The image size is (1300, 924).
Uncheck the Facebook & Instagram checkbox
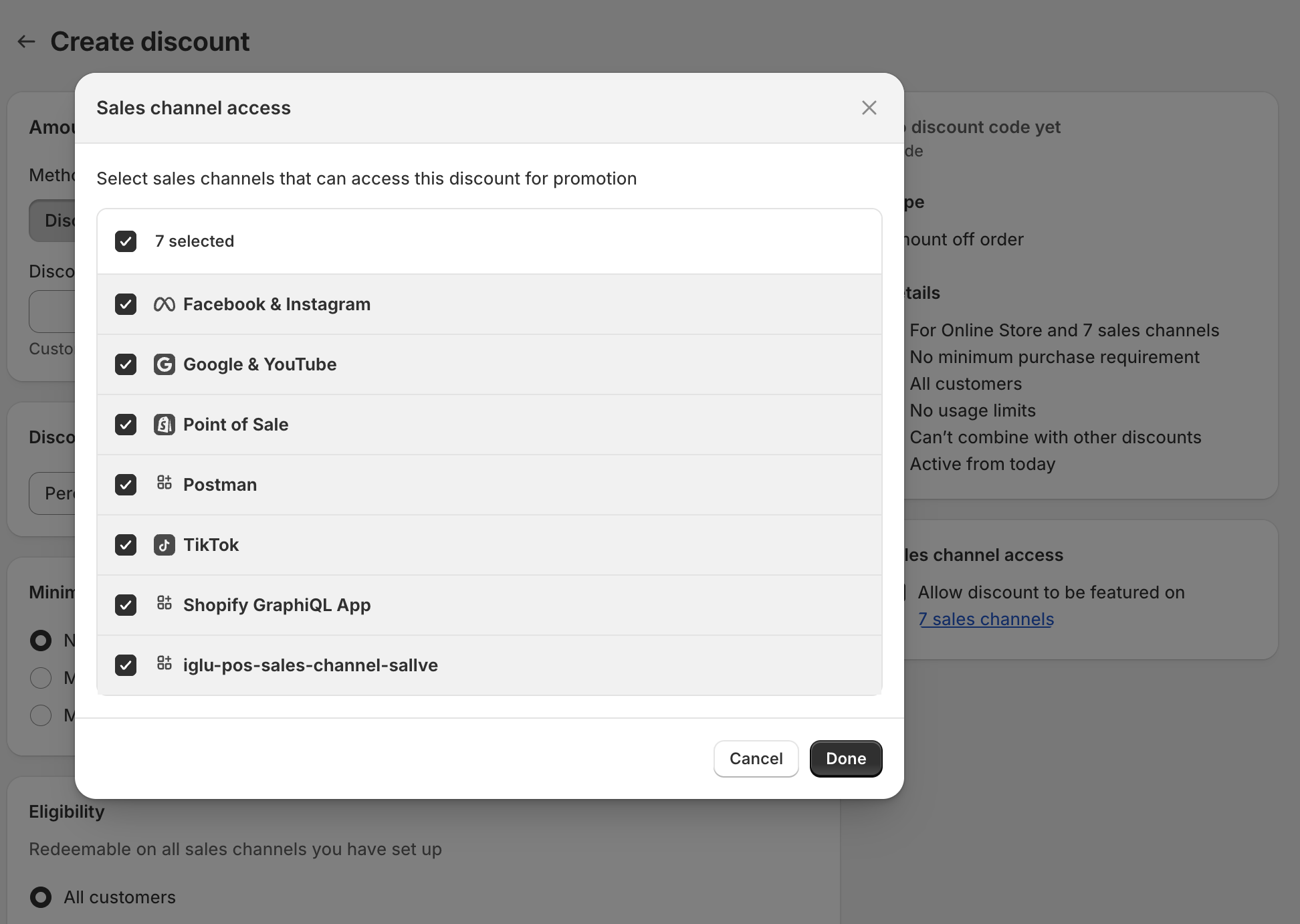pyautogui.click(x=126, y=304)
